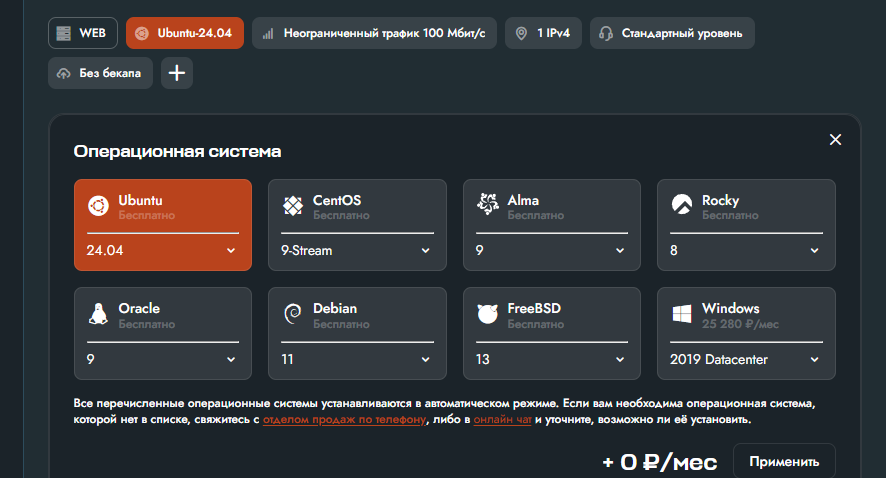This screenshot has width=886, height=478.
Task: Open Debian version dropdown 11
Action: coord(357,359)
